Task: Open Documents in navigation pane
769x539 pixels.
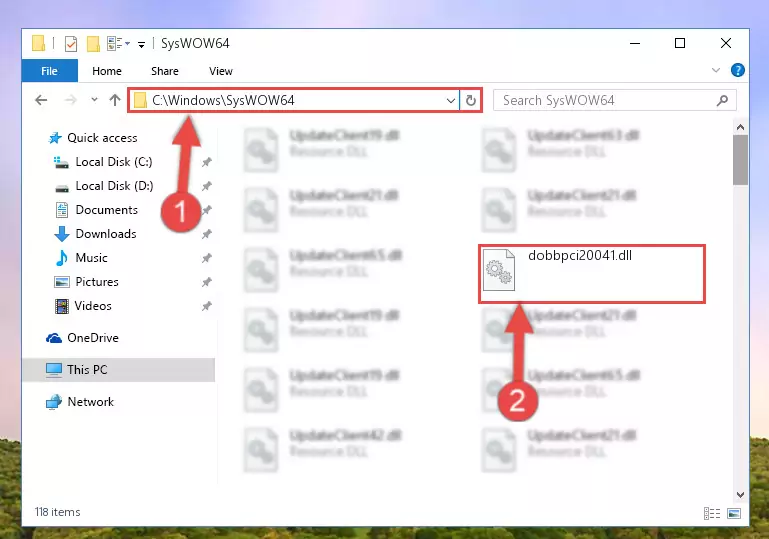Action: click(106, 210)
